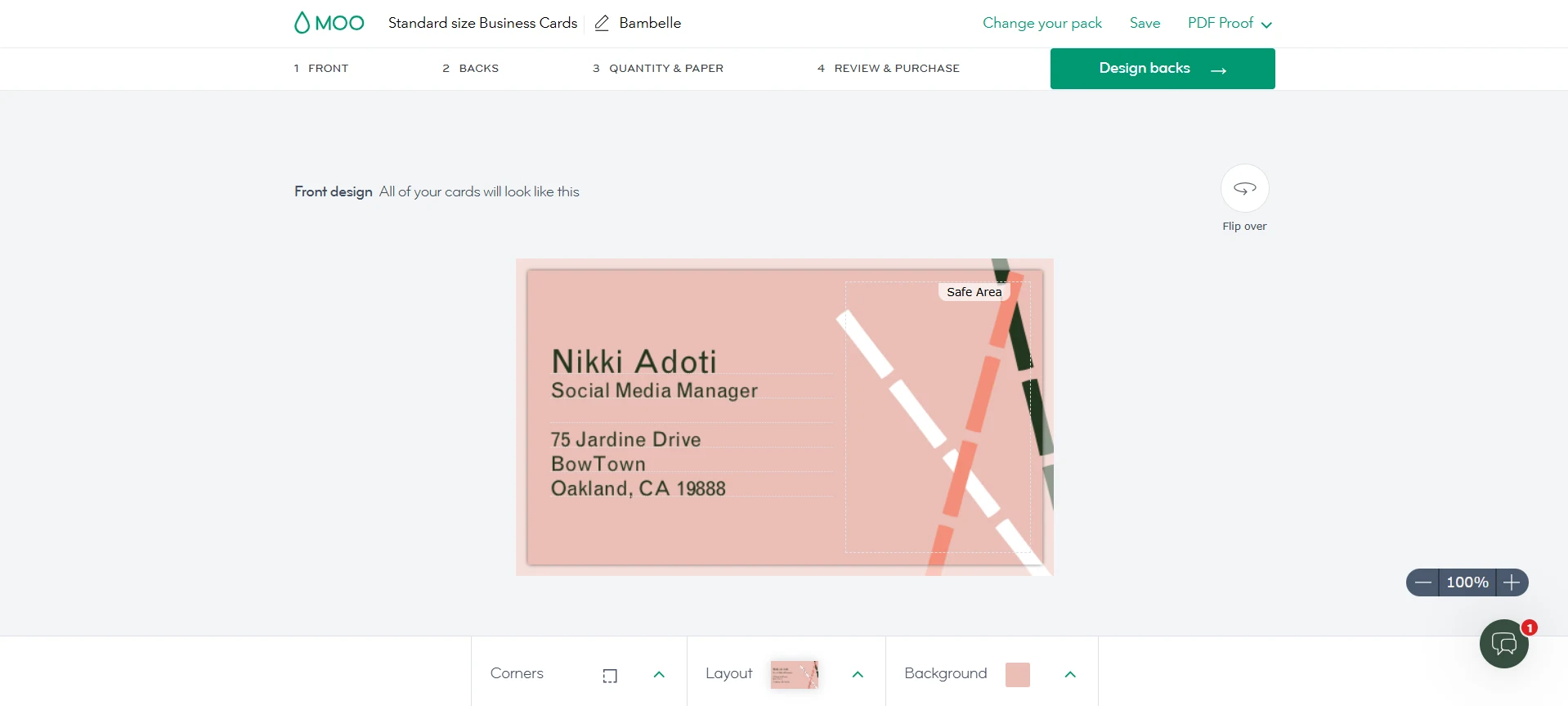Screen dimensions: 1568x706
Task: Go to step 4 Review & Purchase
Action: pos(889,68)
